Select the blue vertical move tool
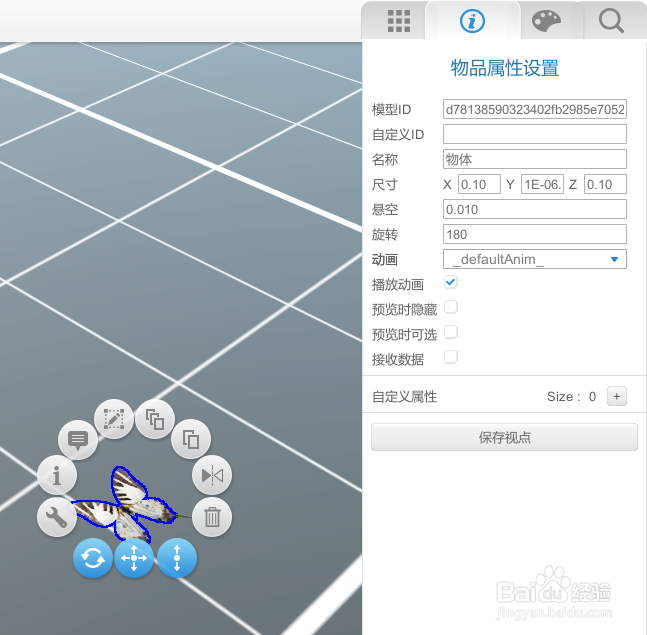Image resolution: width=647 pixels, height=635 pixels. pyautogui.click(x=177, y=558)
